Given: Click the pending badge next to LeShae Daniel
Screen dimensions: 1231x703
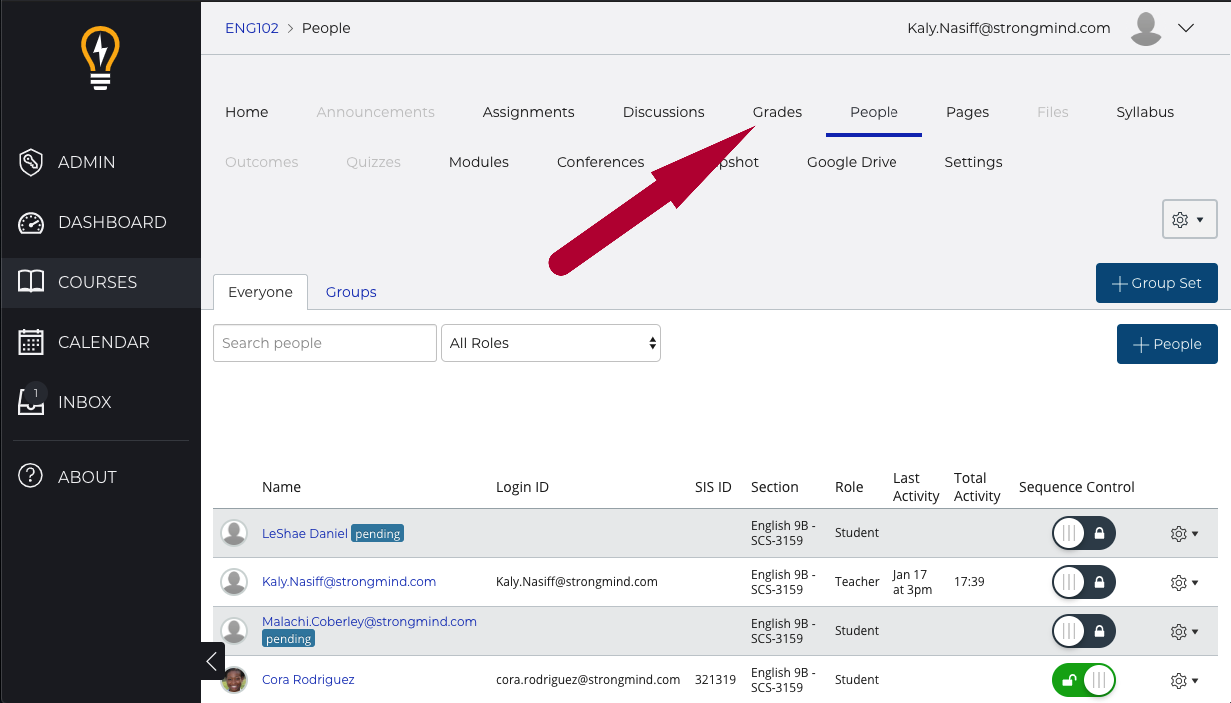Looking at the screenshot, I should tap(378, 534).
